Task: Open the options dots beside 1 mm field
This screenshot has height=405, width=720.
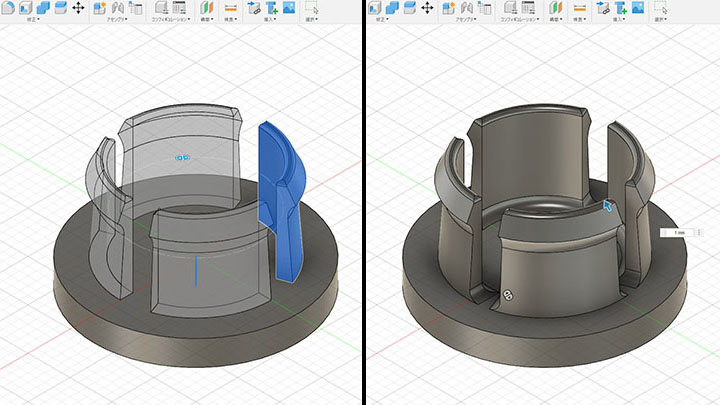Action: point(699,233)
